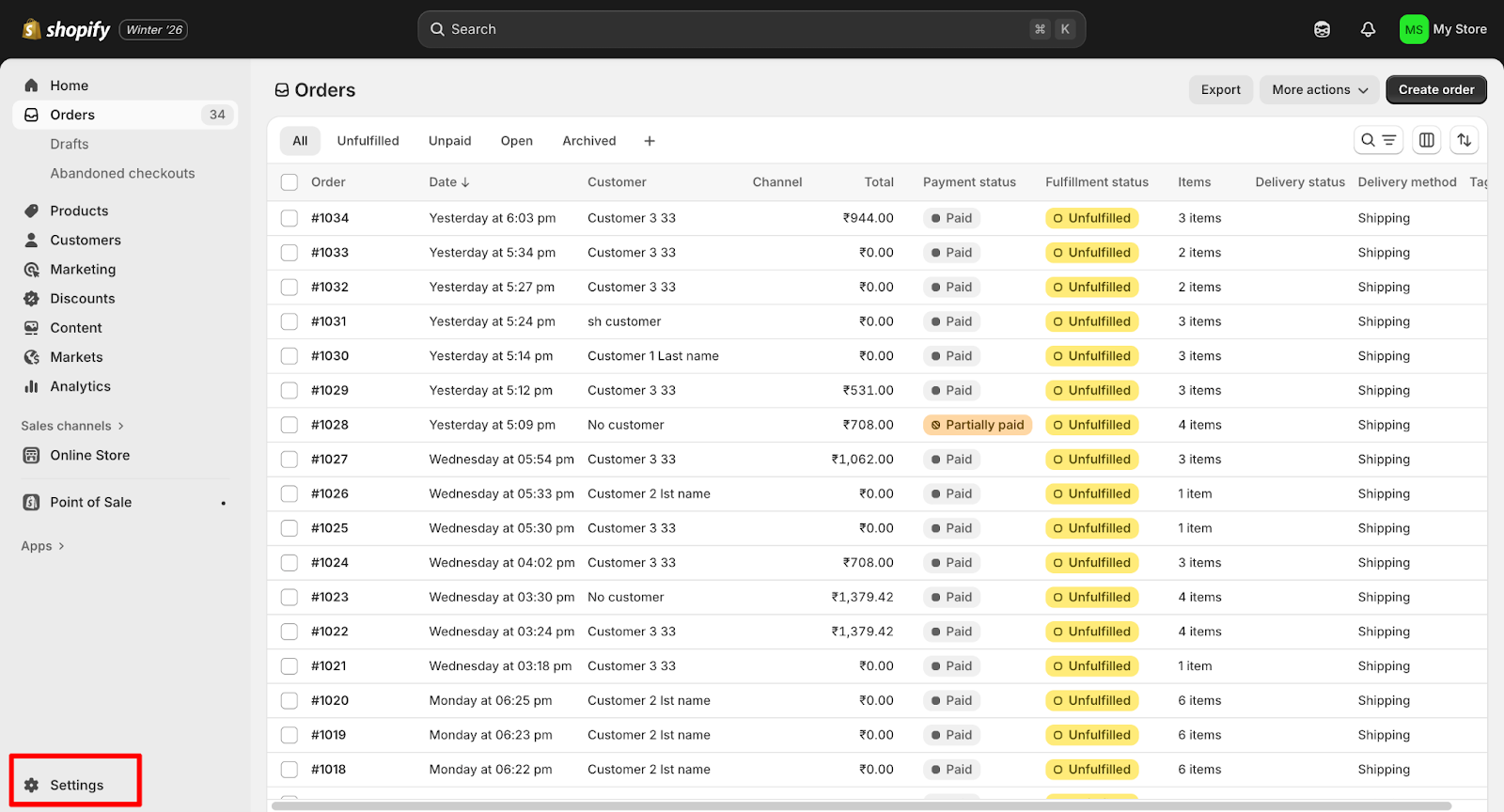This screenshot has height=812, width=1504.
Task: Open the More actions dropdown
Action: pyautogui.click(x=1319, y=89)
